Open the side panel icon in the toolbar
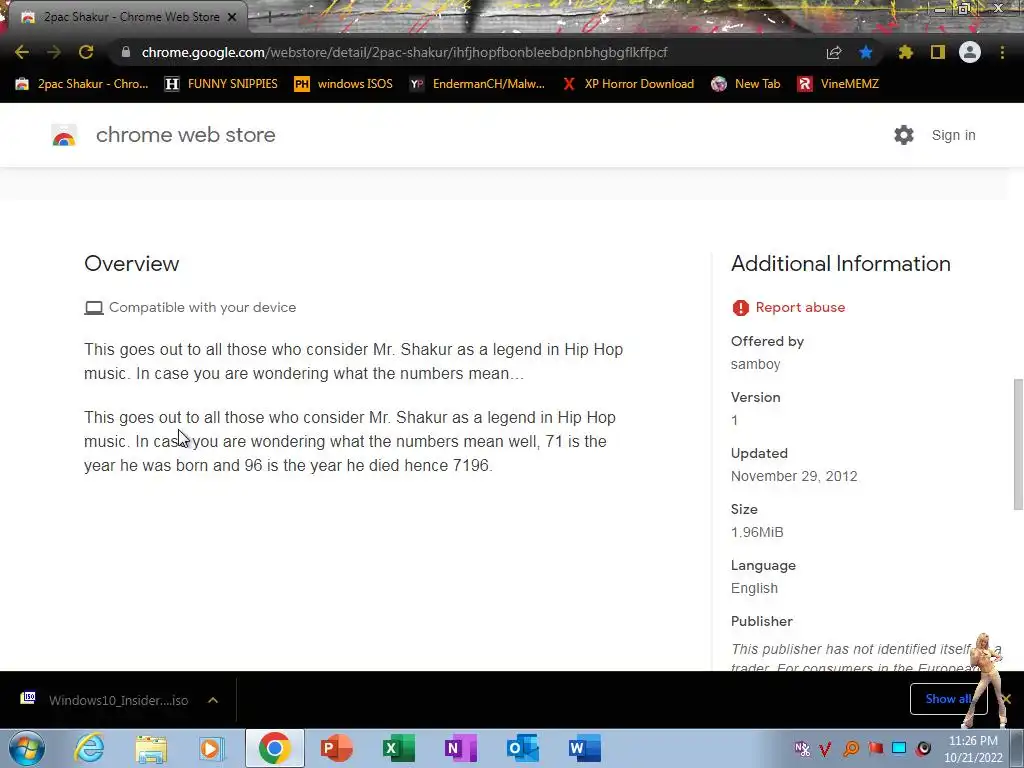This screenshot has width=1024, height=768. pos(938,52)
